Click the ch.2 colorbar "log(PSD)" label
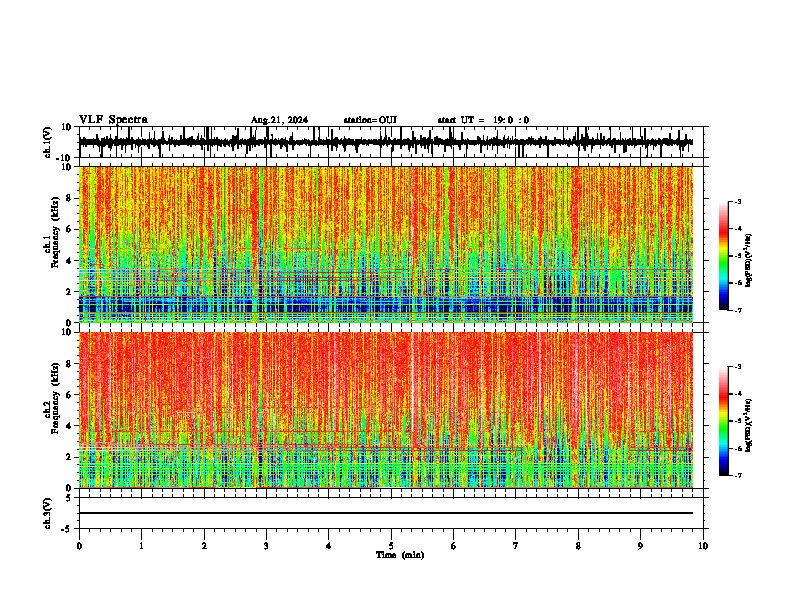792x612 pixels. (749, 426)
